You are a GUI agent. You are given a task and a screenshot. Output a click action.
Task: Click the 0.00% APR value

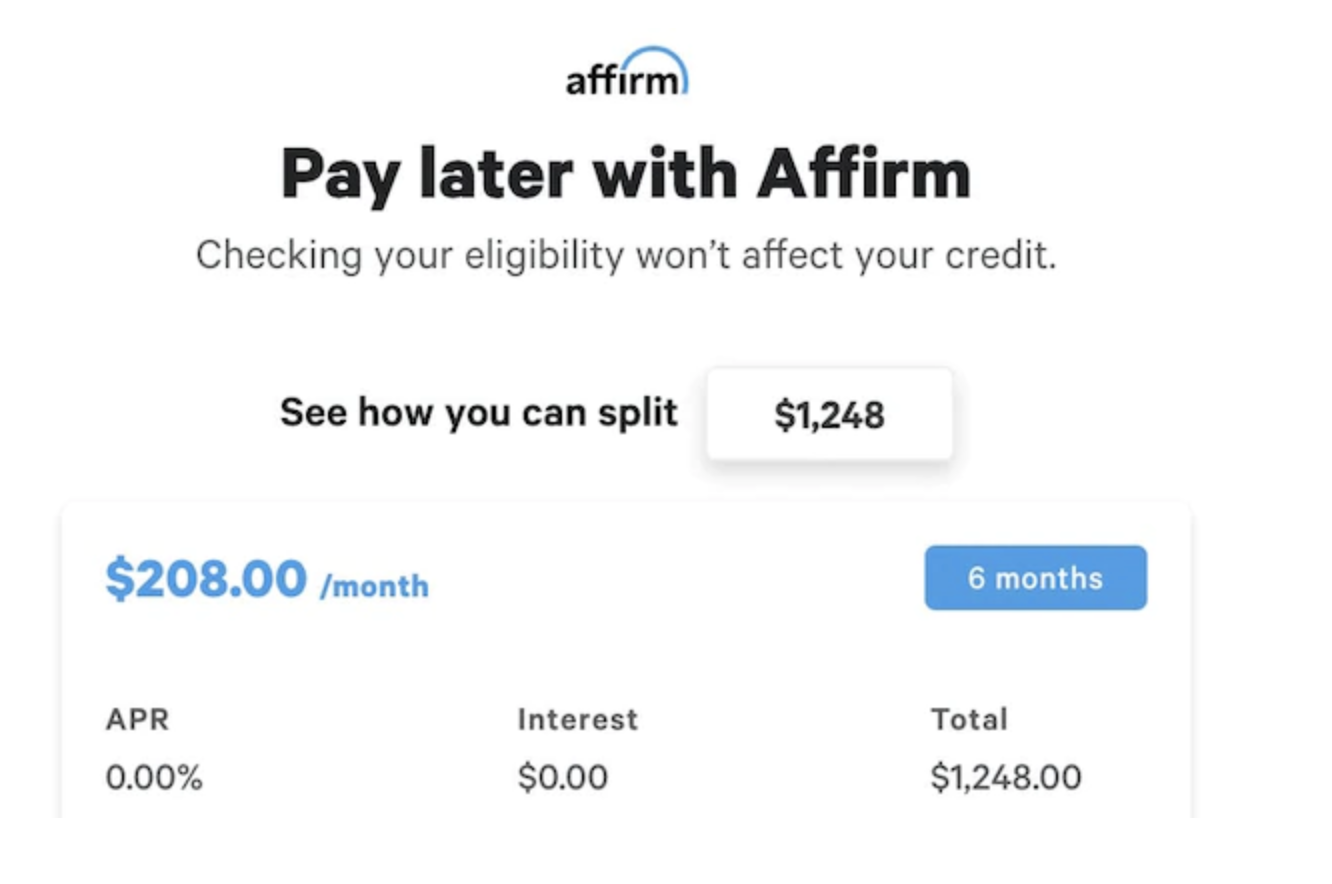point(154,778)
